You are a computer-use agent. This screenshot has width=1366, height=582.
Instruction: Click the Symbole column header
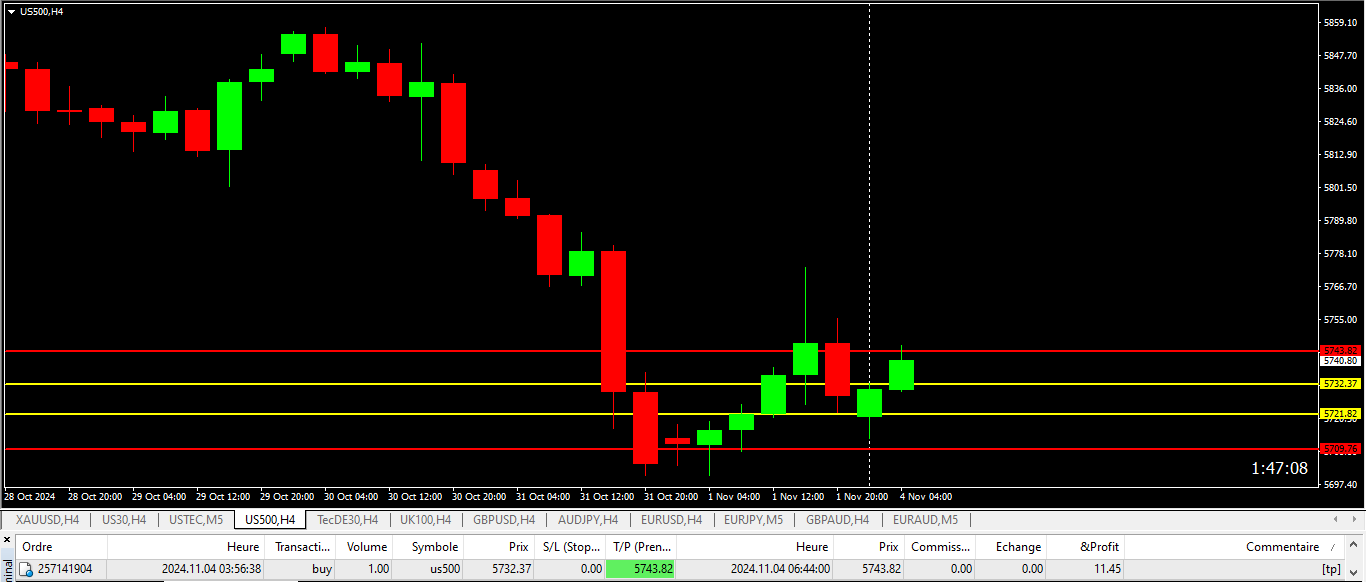point(430,547)
